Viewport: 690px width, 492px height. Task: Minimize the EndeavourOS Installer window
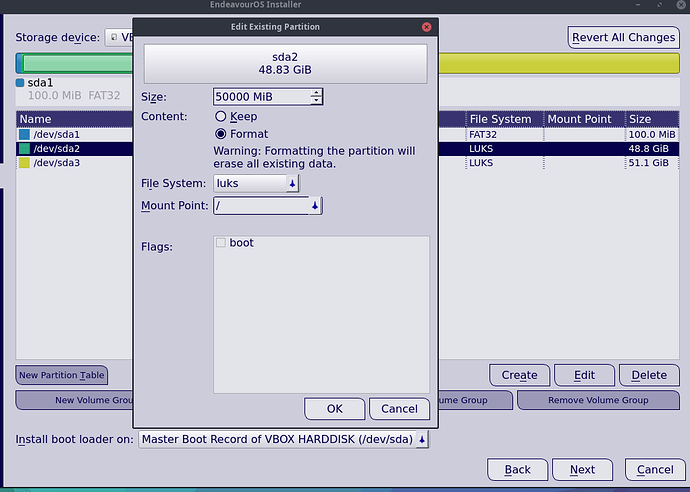(638, 4)
